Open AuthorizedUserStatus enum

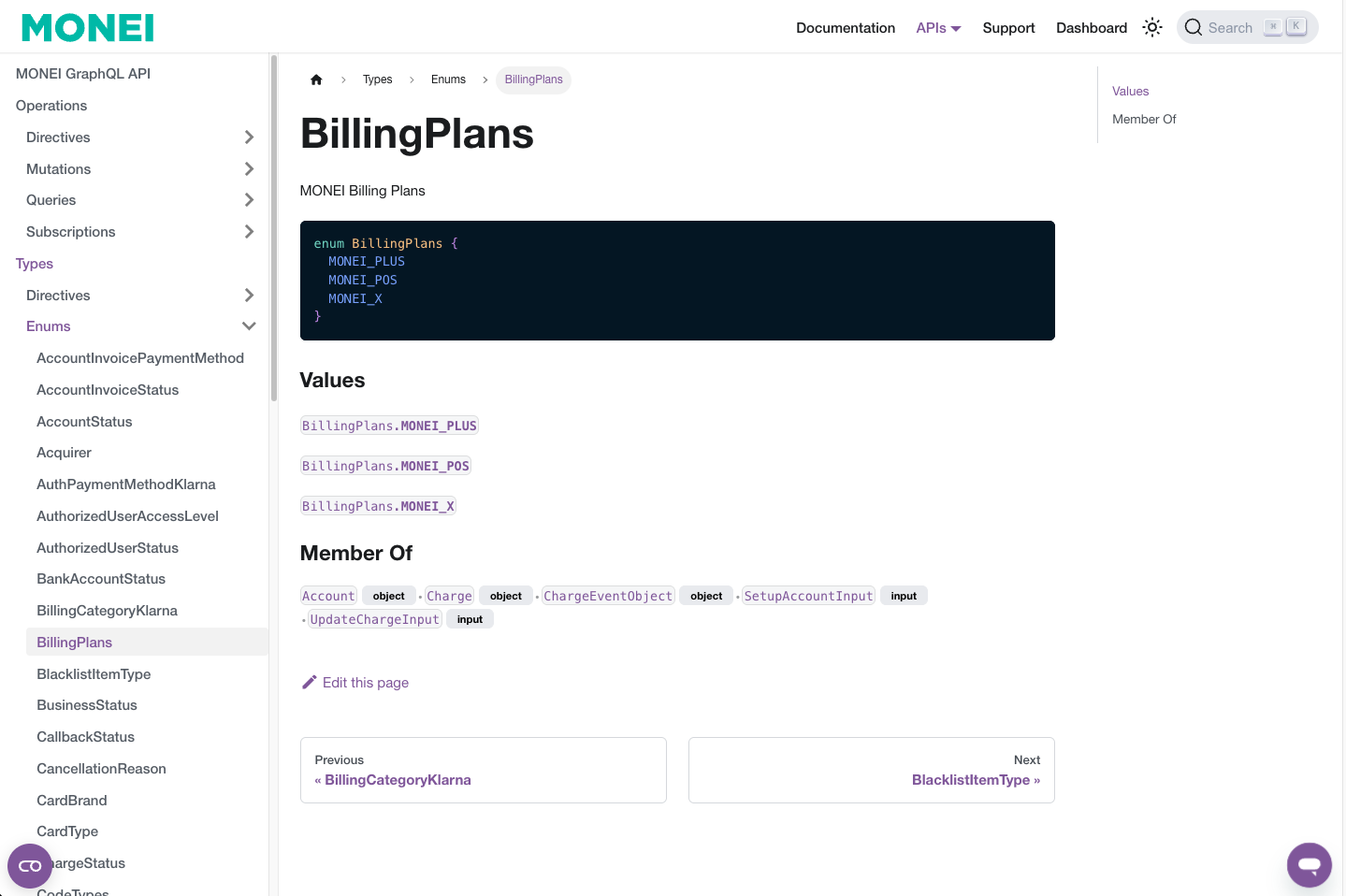tap(108, 548)
